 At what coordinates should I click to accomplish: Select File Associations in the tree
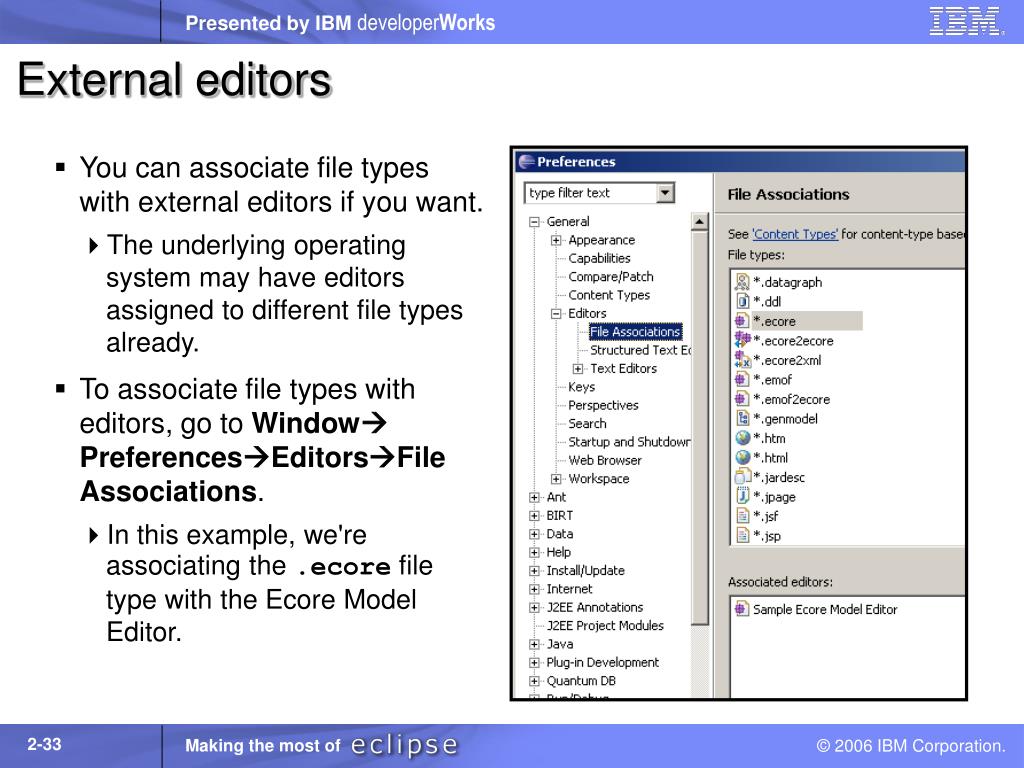pyautogui.click(x=635, y=332)
